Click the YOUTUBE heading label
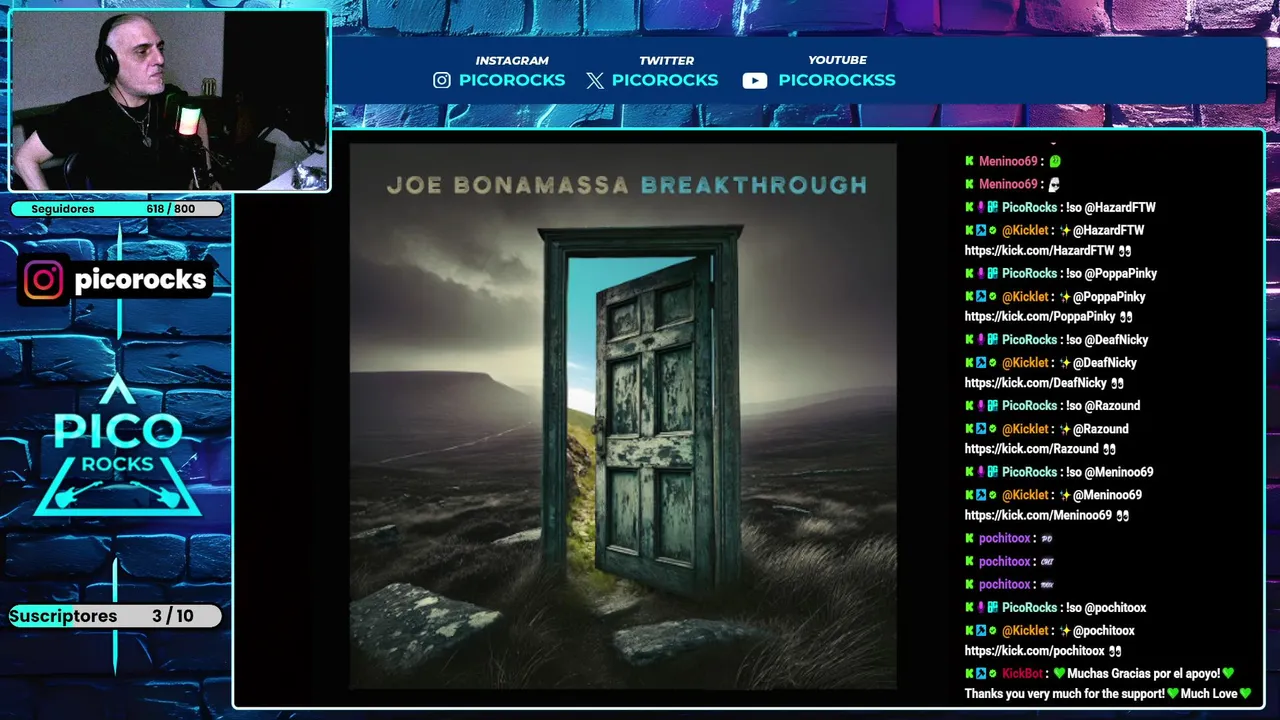1280x720 pixels. click(838, 61)
